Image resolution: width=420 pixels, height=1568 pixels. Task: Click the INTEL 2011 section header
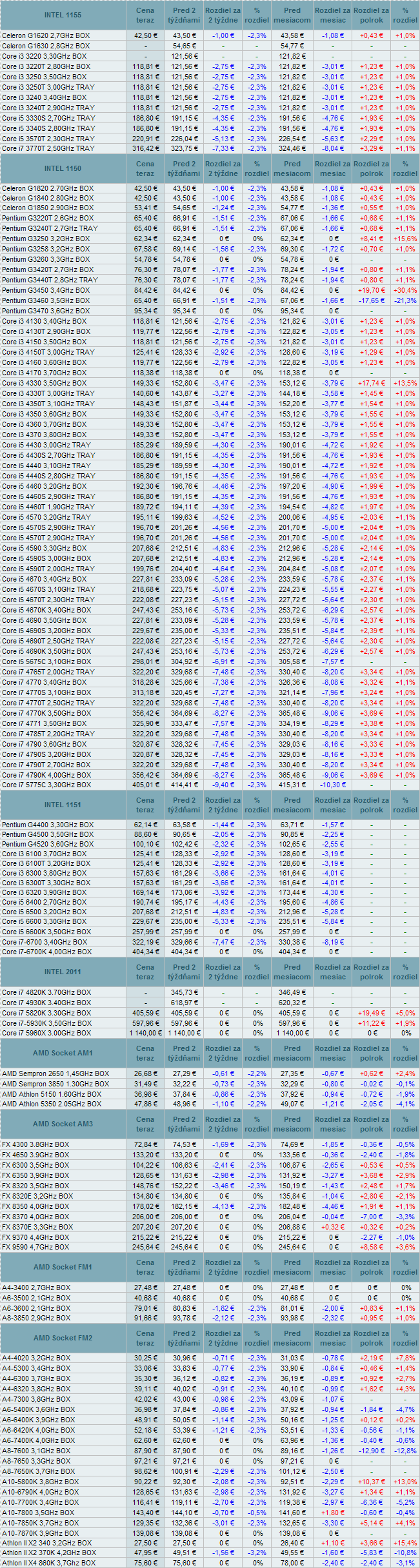tap(63, 972)
